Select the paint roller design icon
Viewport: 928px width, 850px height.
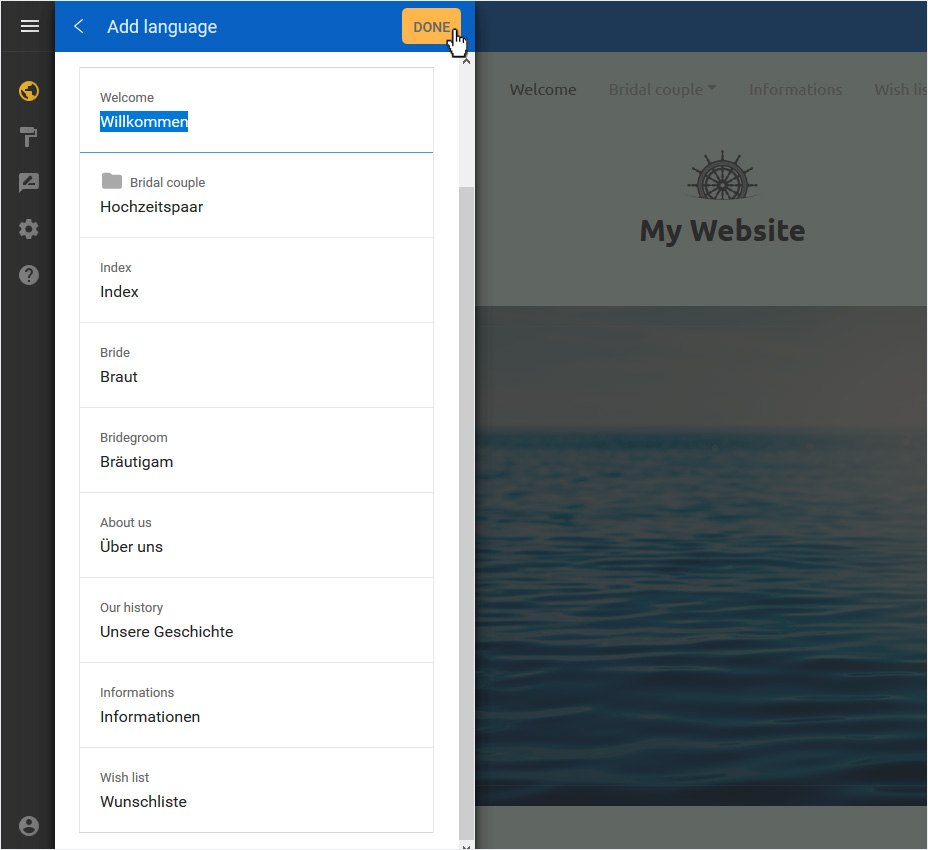(x=28, y=137)
